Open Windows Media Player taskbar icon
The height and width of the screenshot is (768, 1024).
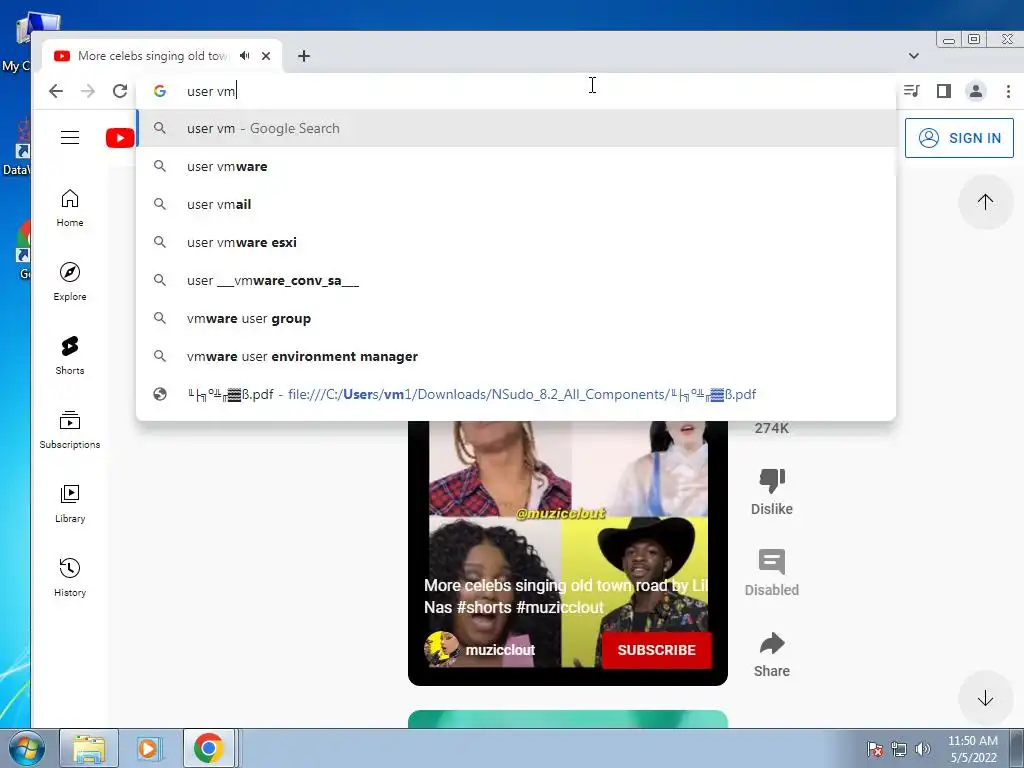(x=148, y=748)
